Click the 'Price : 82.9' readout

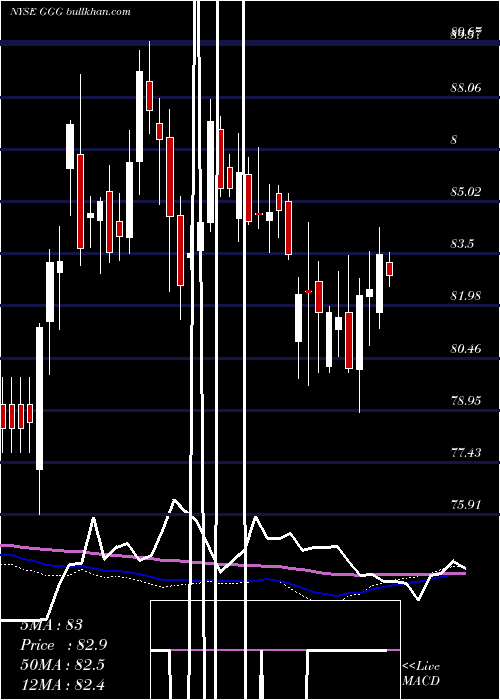[64, 645]
